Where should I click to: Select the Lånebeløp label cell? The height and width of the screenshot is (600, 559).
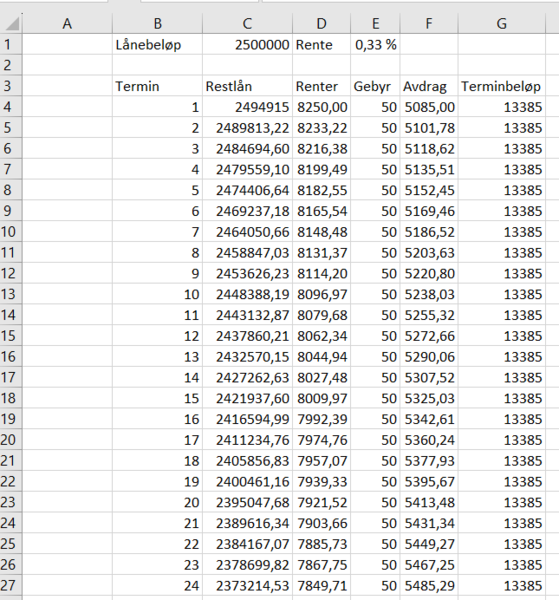pos(157,44)
